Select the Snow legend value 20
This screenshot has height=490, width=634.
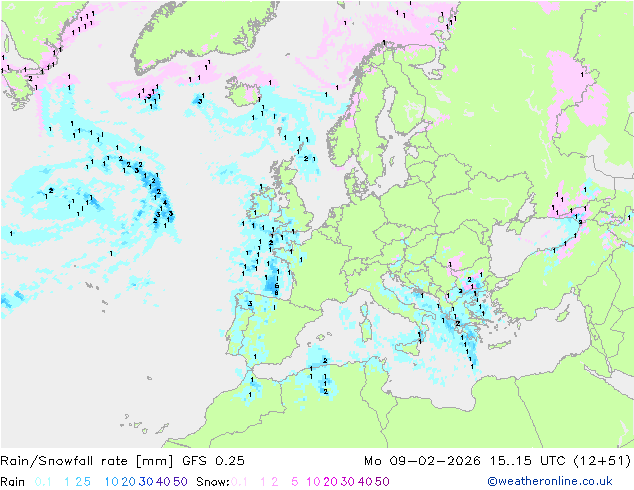click(x=330, y=482)
